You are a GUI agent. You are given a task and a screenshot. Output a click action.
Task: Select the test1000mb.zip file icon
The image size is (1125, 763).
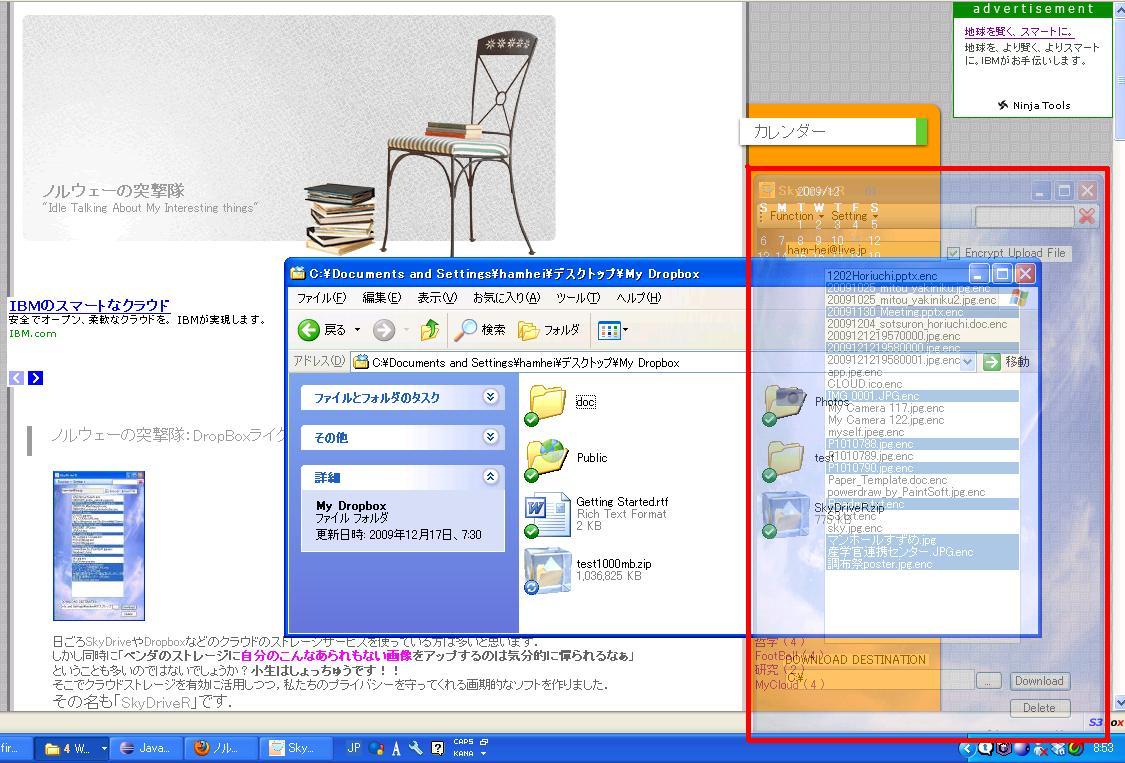547,571
